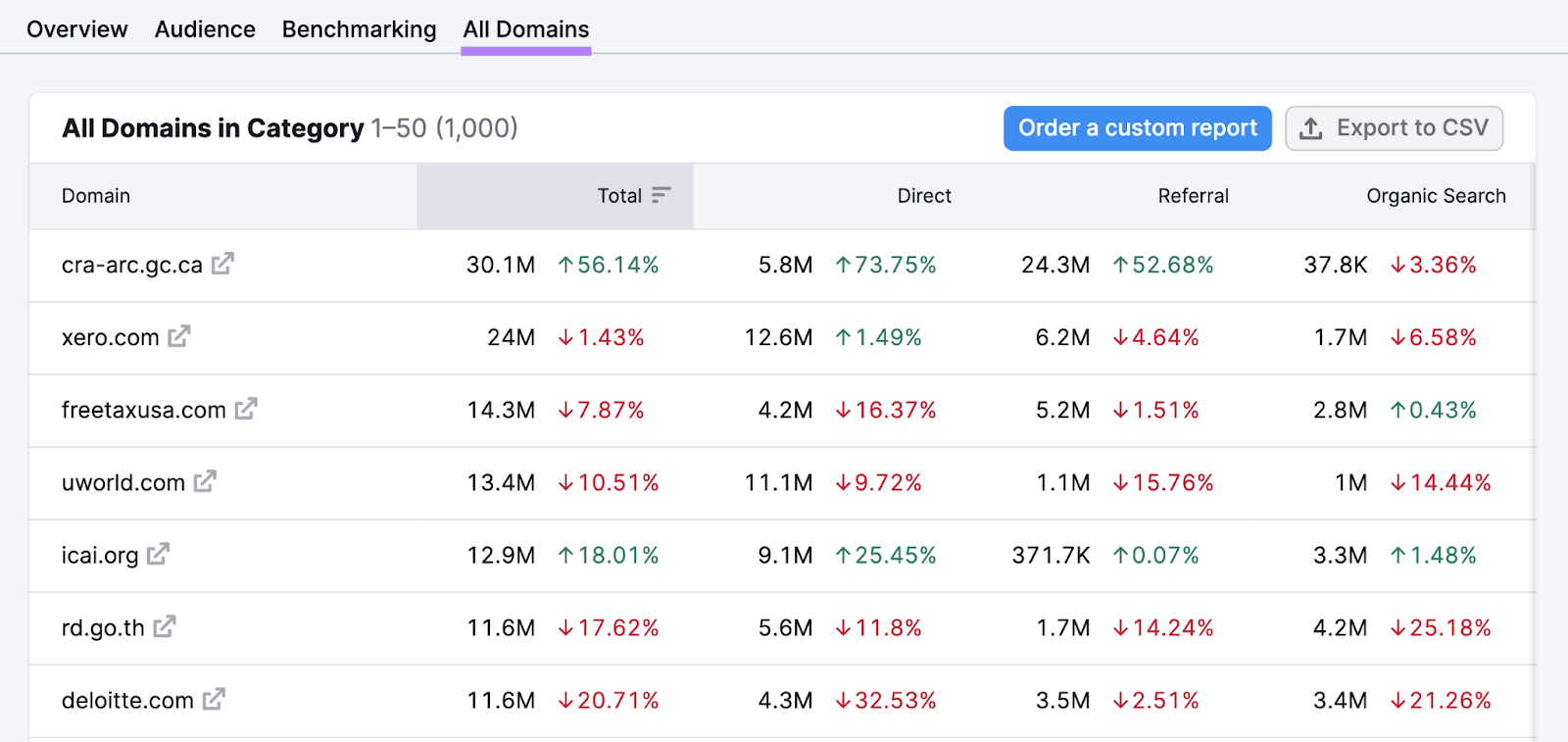Image resolution: width=1568 pixels, height=742 pixels.
Task: Click the Total column header label
Action: tap(619, 196)
